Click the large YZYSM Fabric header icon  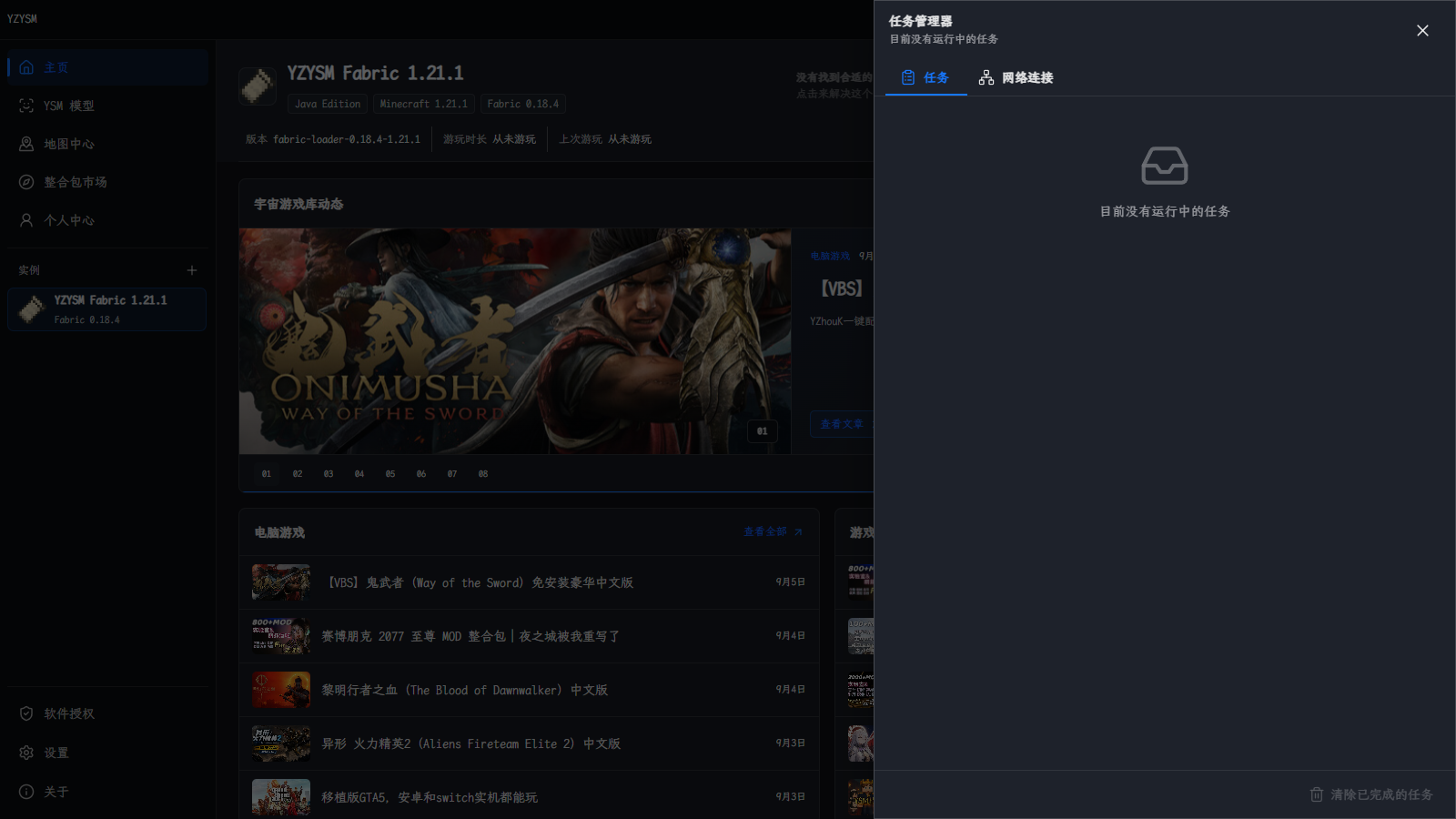258,86
